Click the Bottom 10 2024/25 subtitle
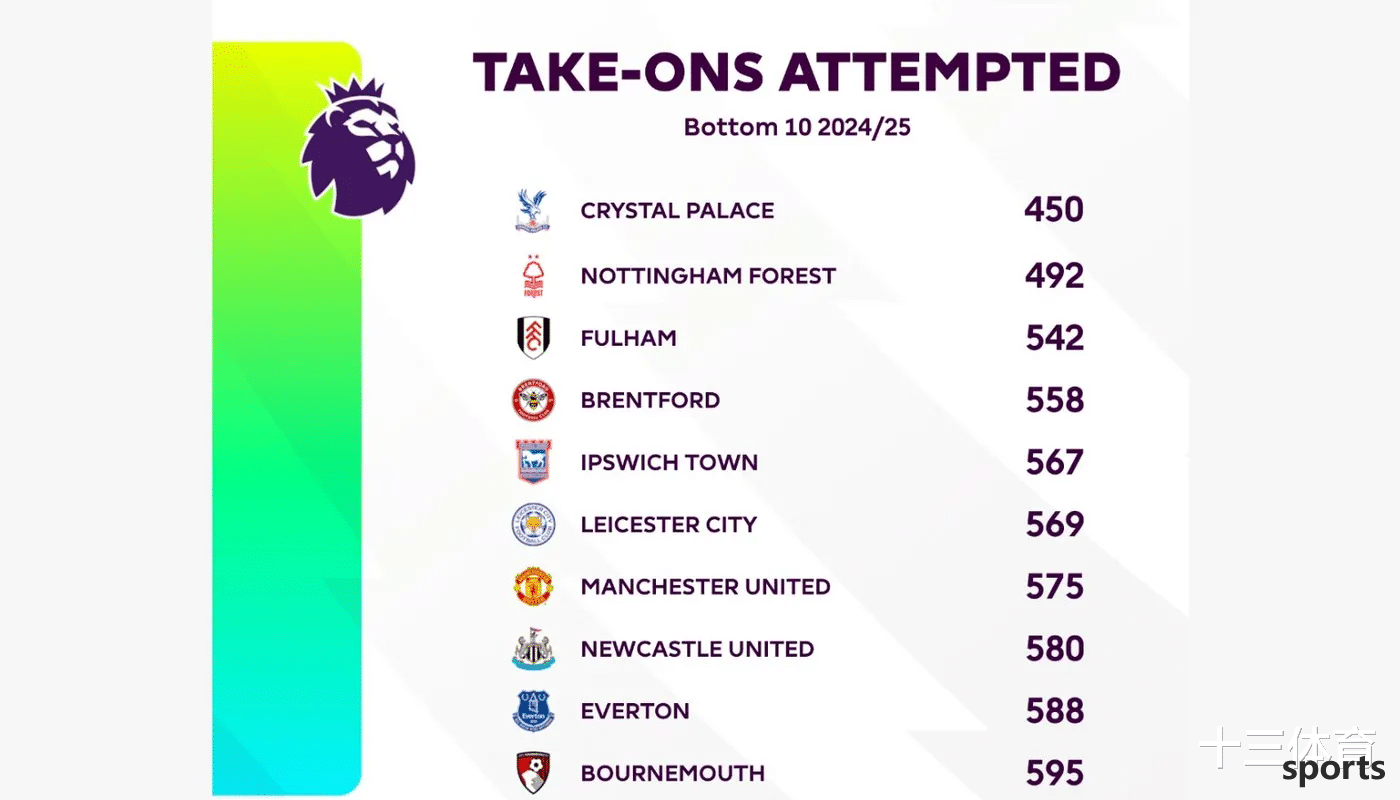 tap(797, 127)
